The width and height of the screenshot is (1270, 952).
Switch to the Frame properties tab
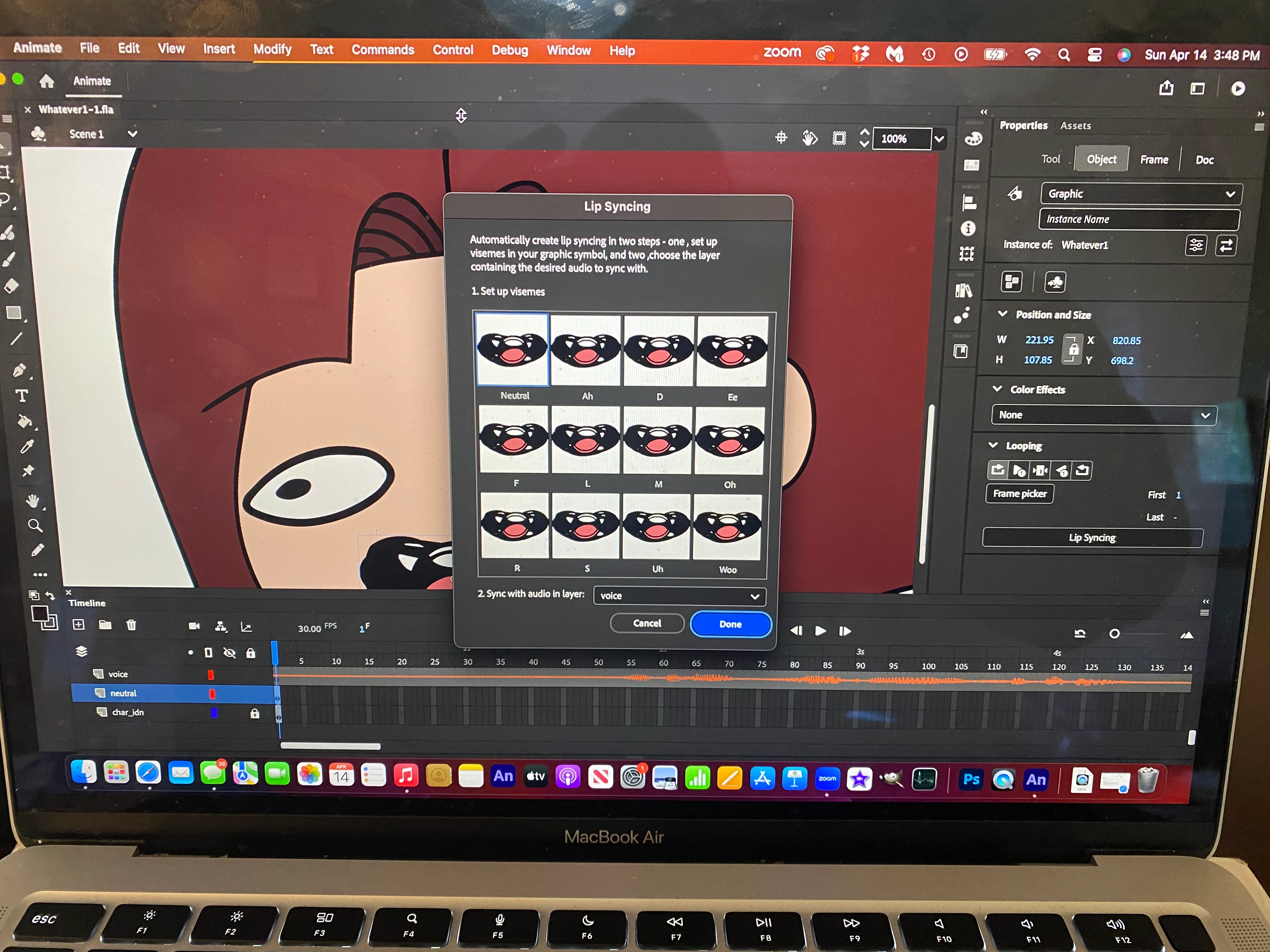1153,160
